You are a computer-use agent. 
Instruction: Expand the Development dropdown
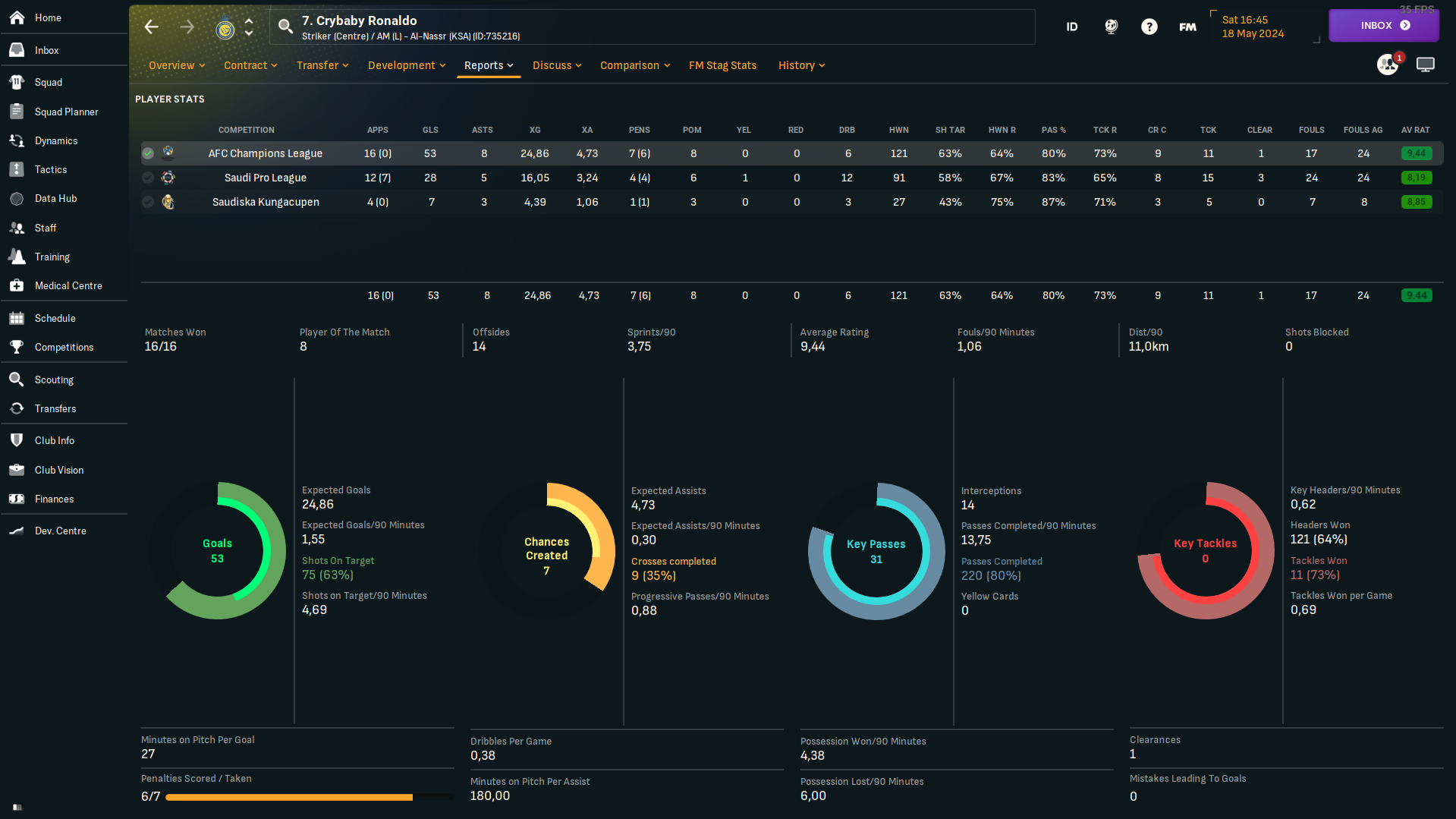click(x=407, y=65)
